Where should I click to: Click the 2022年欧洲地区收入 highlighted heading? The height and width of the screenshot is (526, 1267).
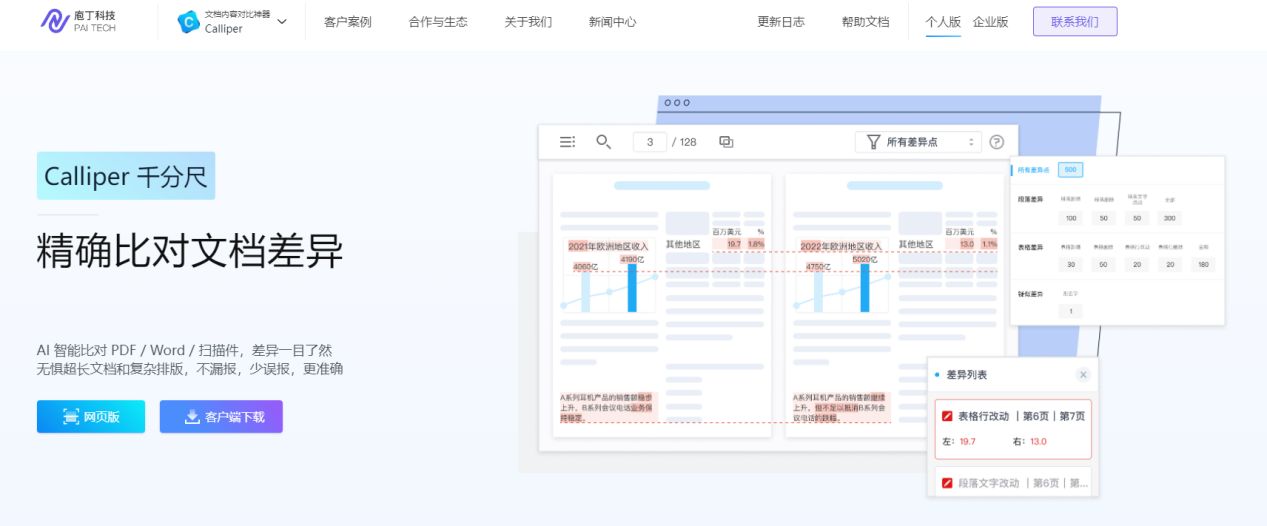point(841,246)
